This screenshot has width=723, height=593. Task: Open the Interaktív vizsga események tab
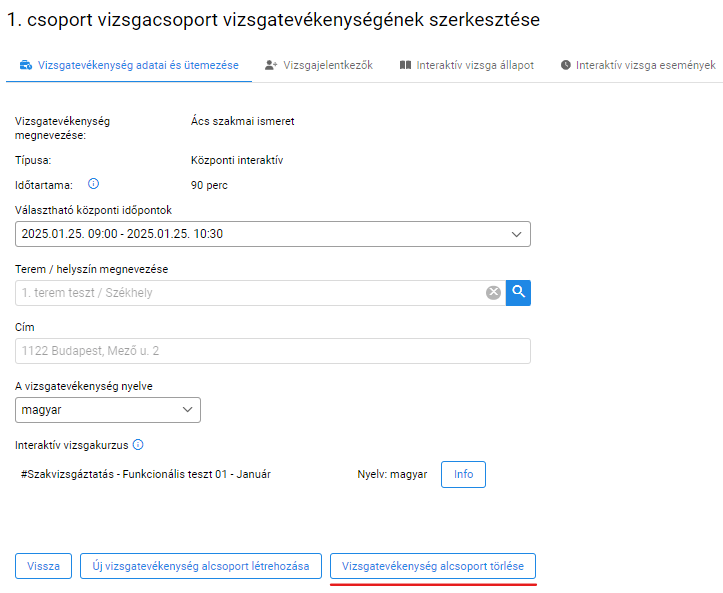coord(639,65)
